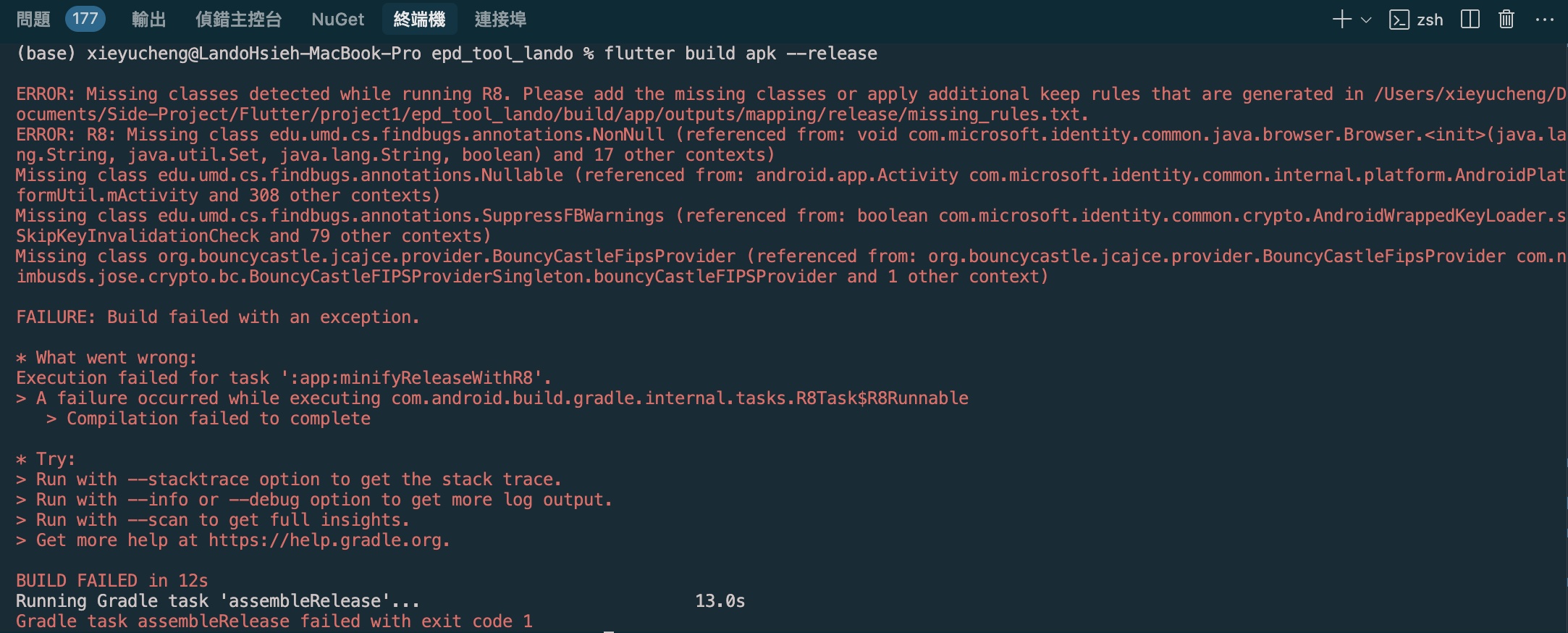The image size is (1568, 633).
Task: Click the zsh terminal prompt icon
Action: [1399, 20]
